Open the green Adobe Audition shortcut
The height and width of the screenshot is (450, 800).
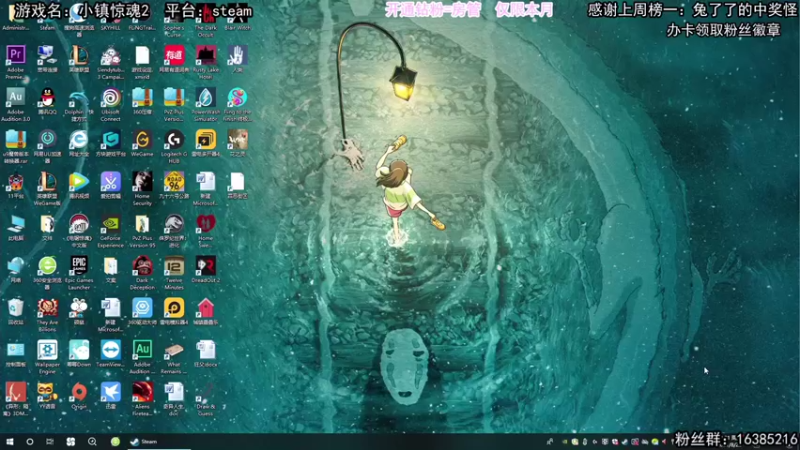click(142, 350)
